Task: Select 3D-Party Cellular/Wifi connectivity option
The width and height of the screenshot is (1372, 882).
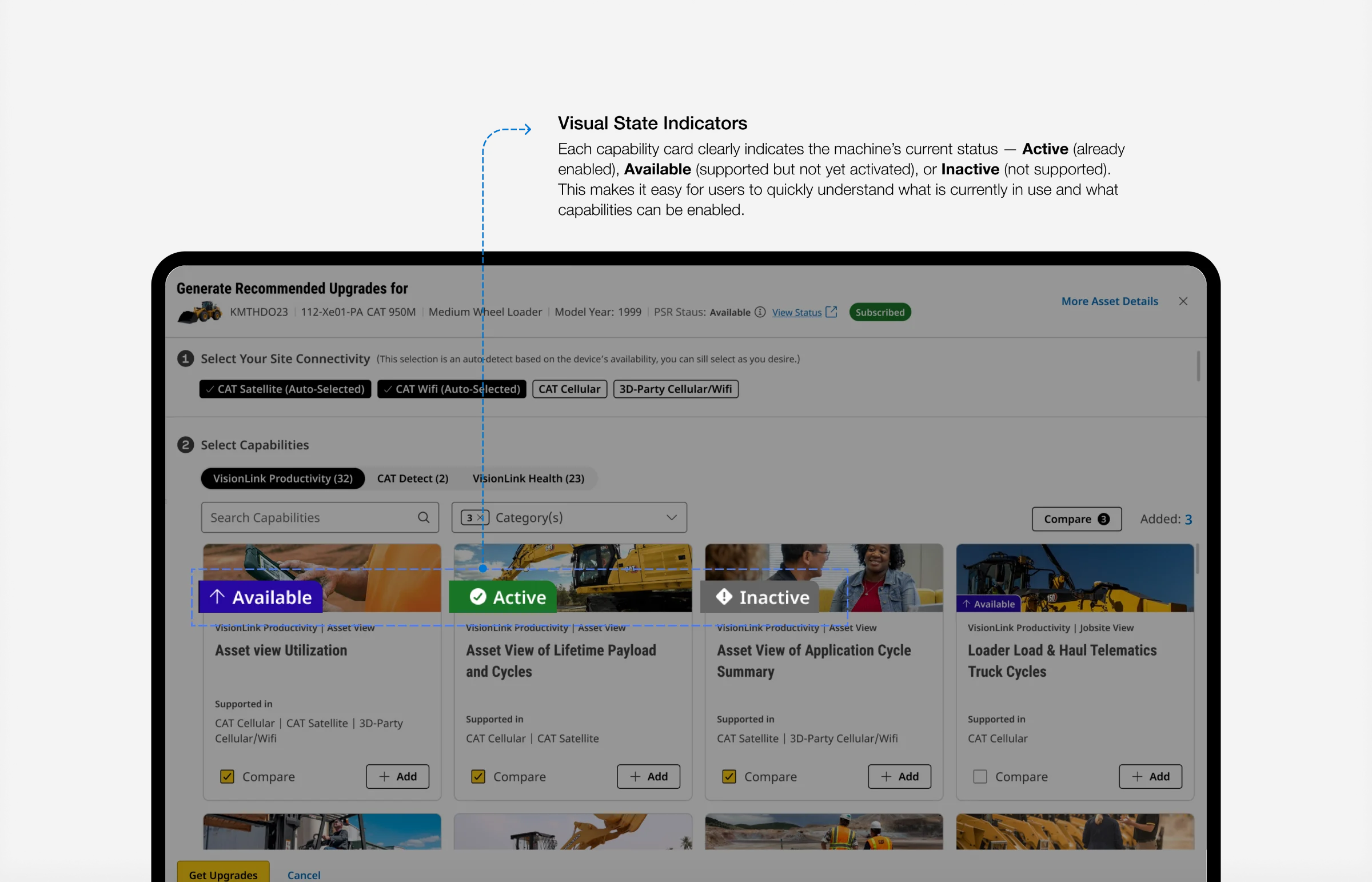Action: coord(676,389)
